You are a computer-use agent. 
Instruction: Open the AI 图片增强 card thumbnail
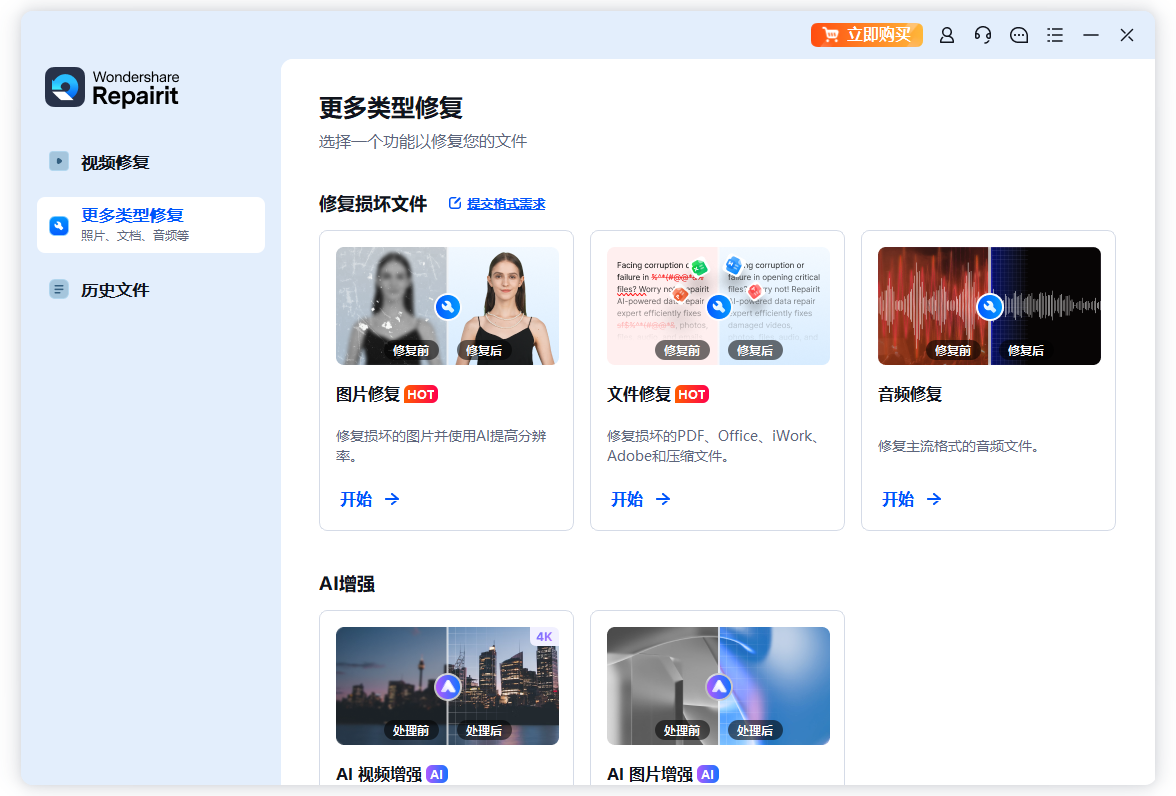point(718,686)
